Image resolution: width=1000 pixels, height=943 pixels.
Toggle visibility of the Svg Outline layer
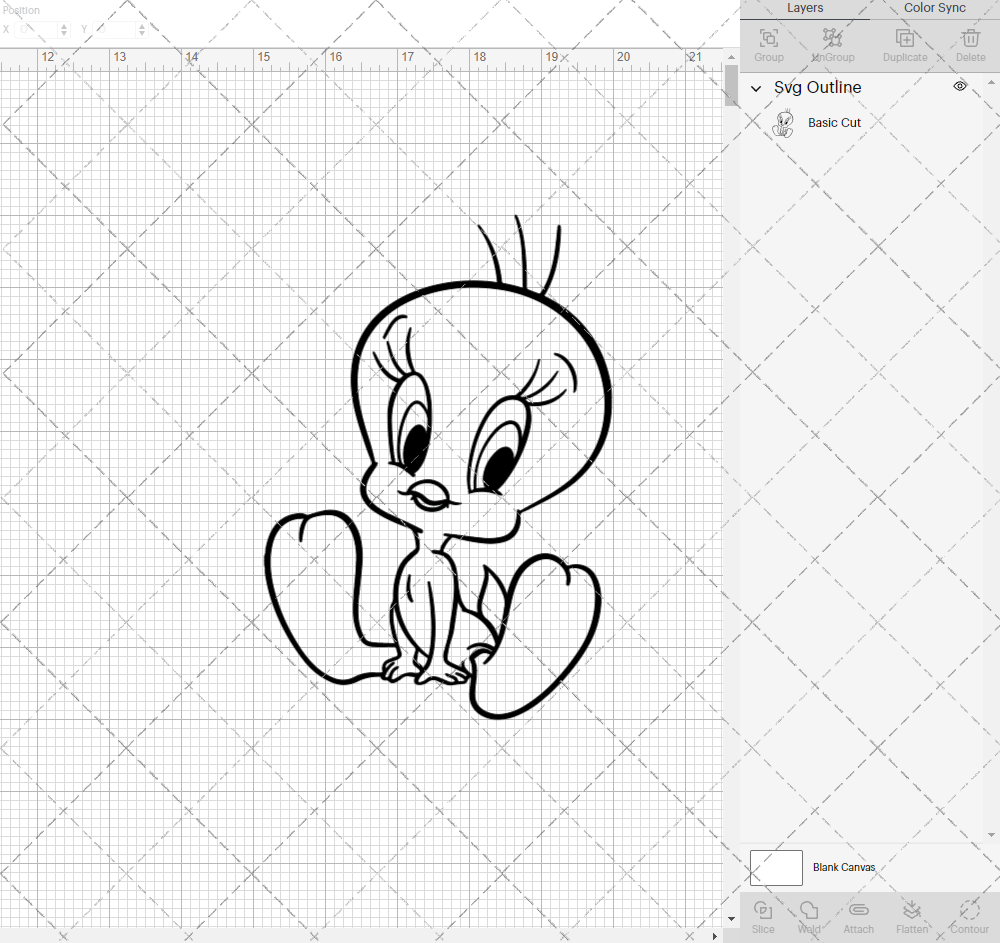tap(959, 86)
